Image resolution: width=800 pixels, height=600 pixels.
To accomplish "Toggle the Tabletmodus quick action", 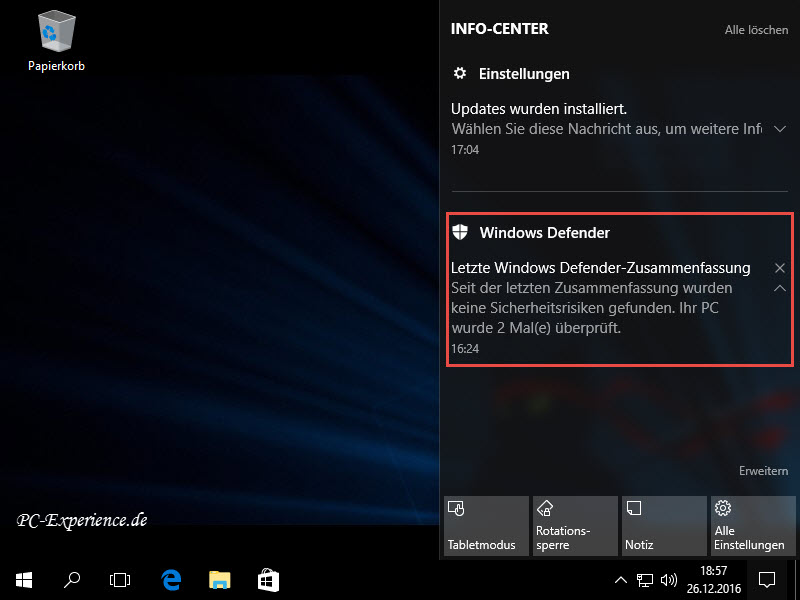I will [x=485, y=526].
